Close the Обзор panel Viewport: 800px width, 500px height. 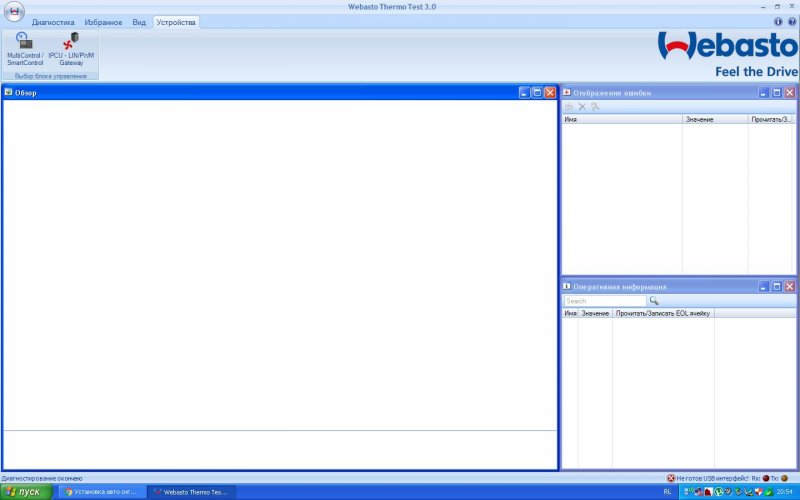click(550, 92)
